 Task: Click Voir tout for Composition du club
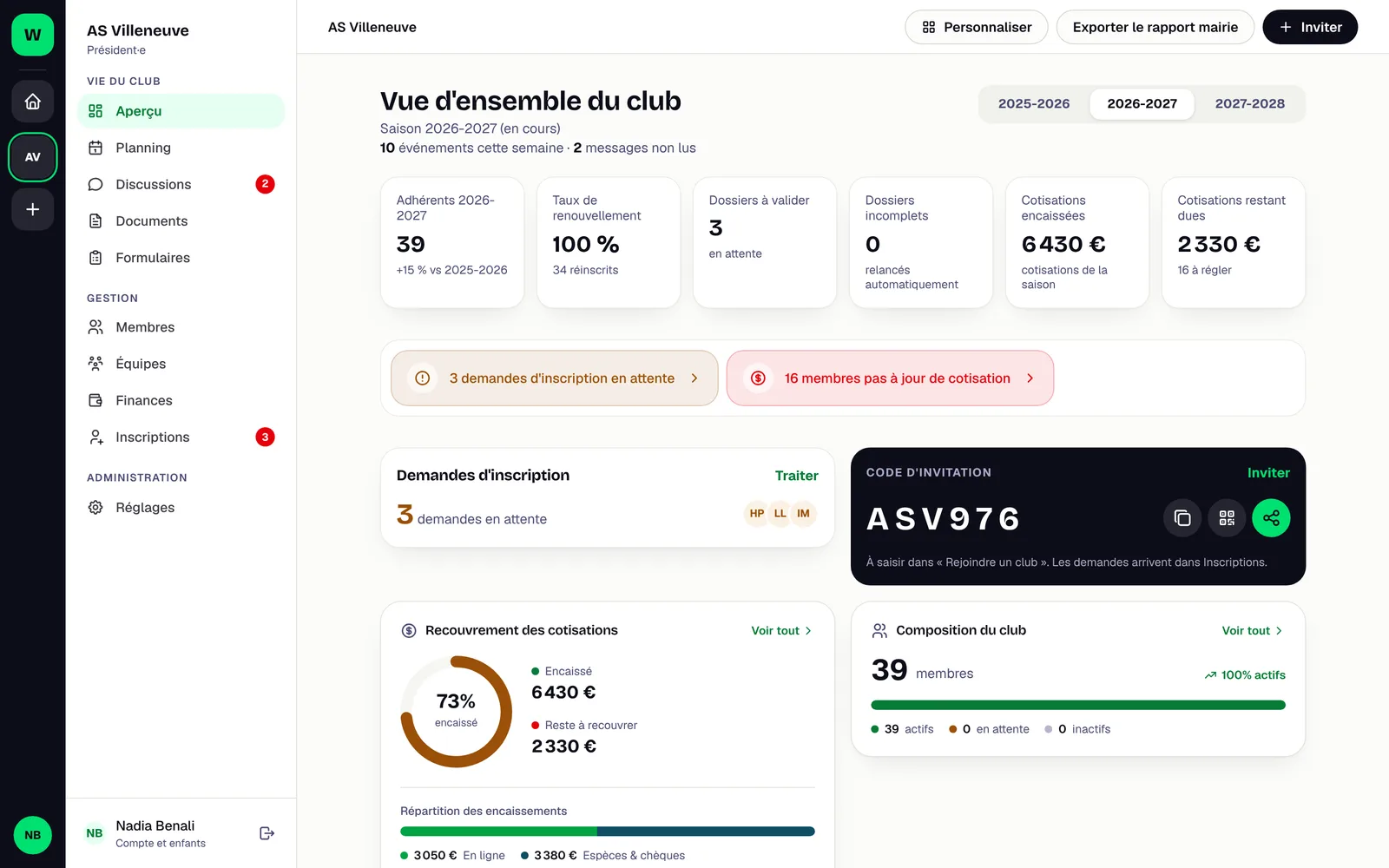point(1252,631)
